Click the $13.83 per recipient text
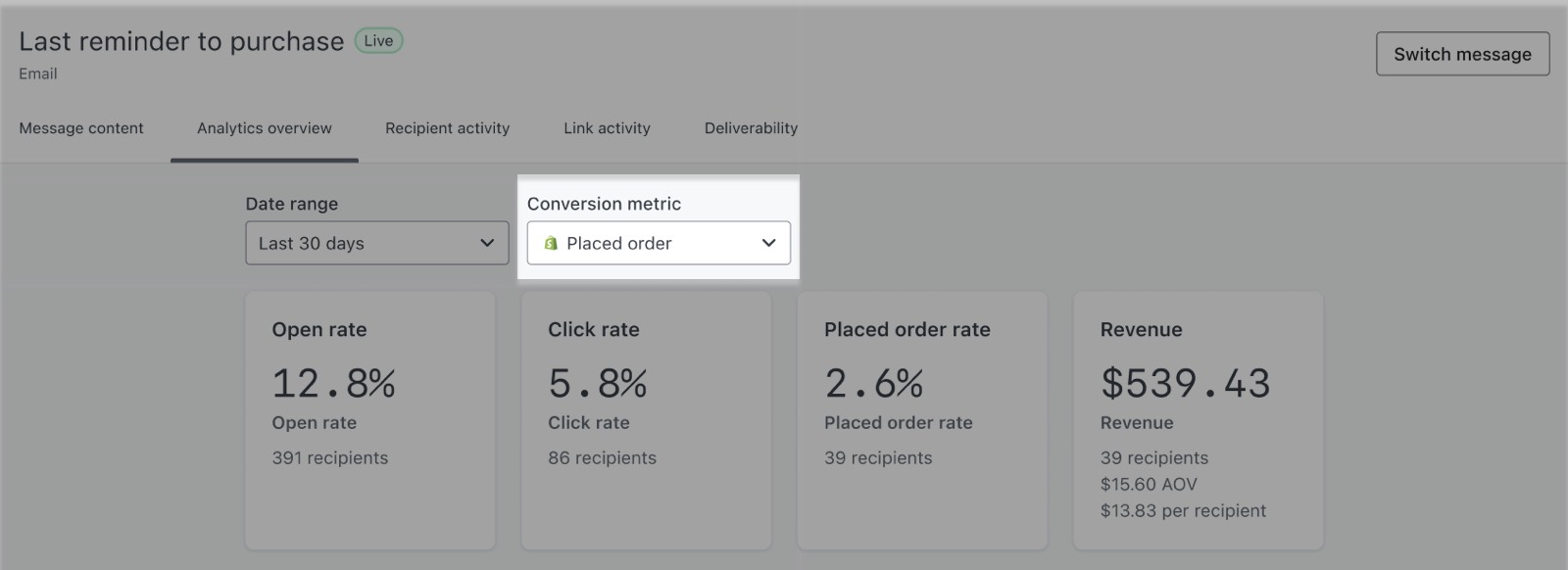Viewport: 1568px width, 570px height. [x=1183, y=511]
